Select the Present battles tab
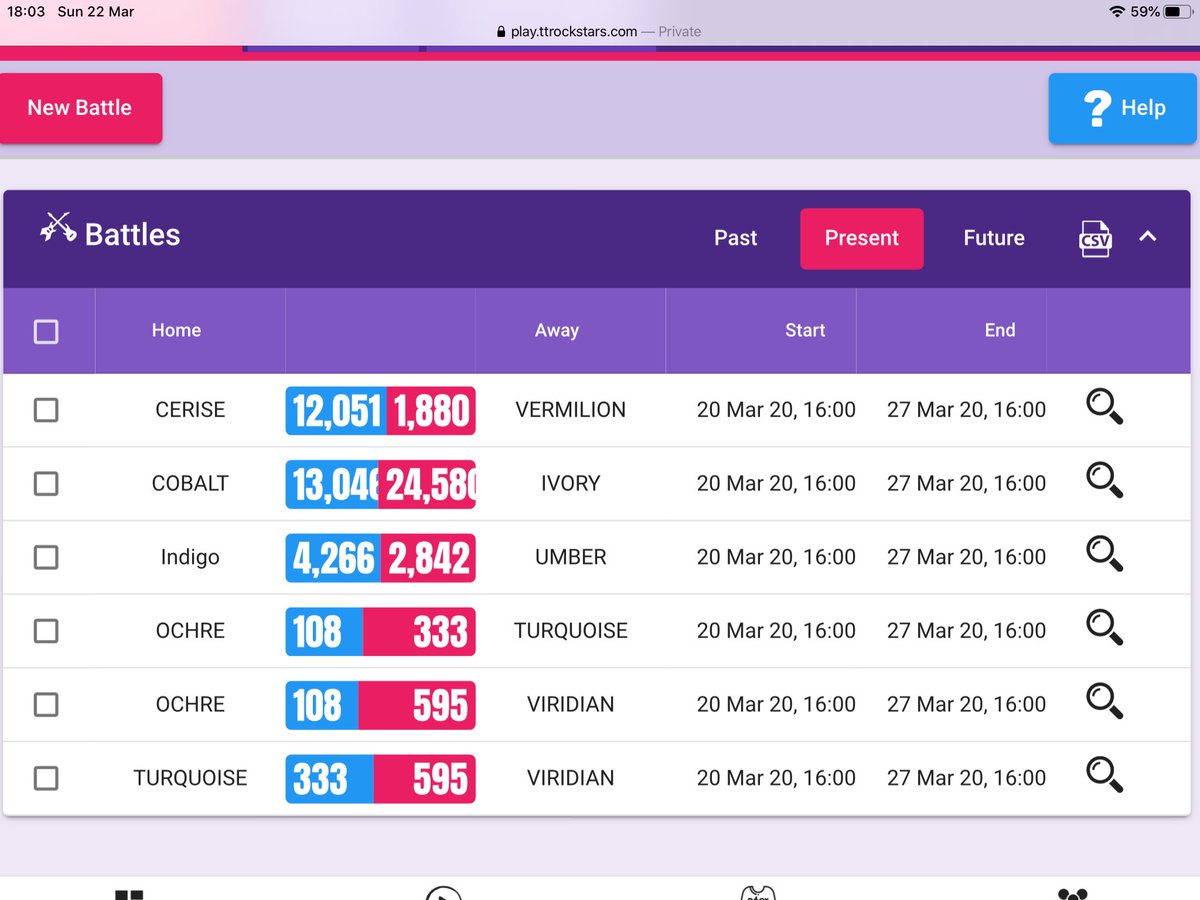1200x900 pixels. [862, 238]
